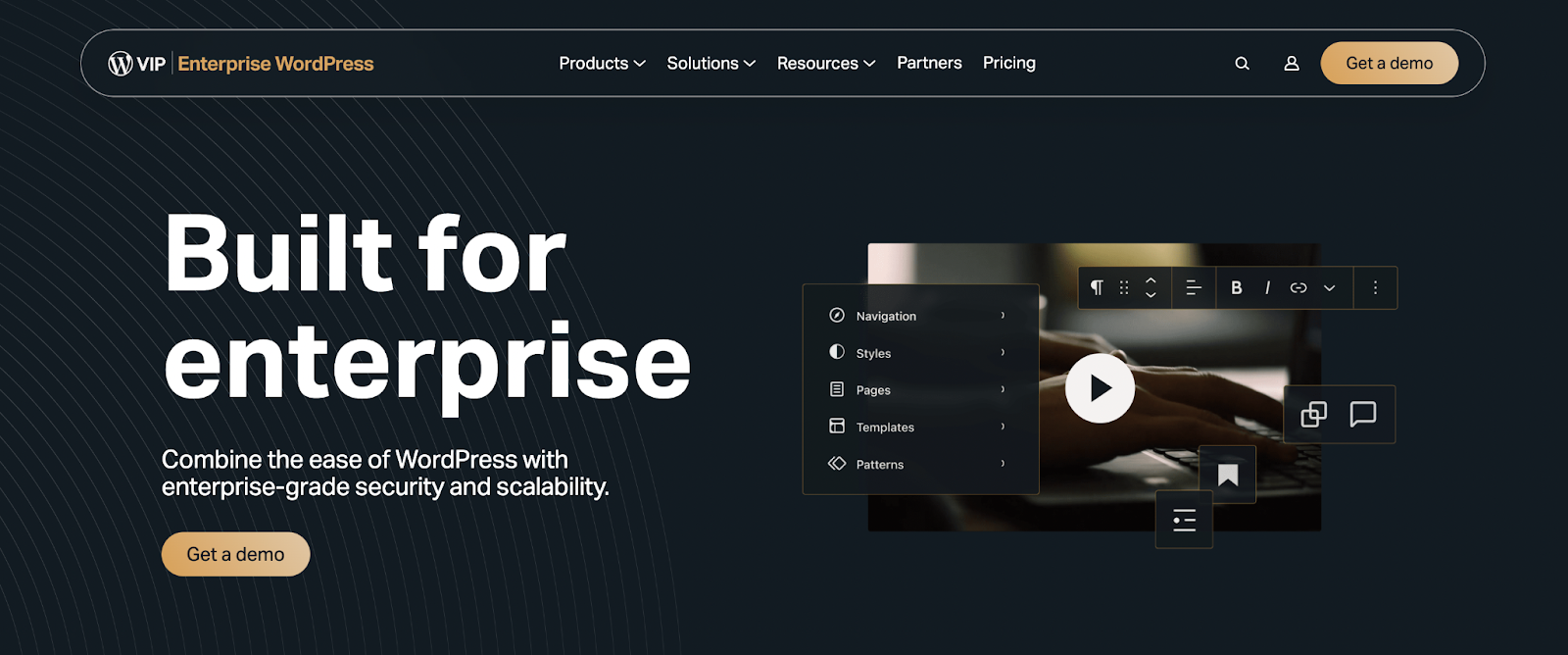
Task: Select the Navigation label text
Action: coord(886,316)
